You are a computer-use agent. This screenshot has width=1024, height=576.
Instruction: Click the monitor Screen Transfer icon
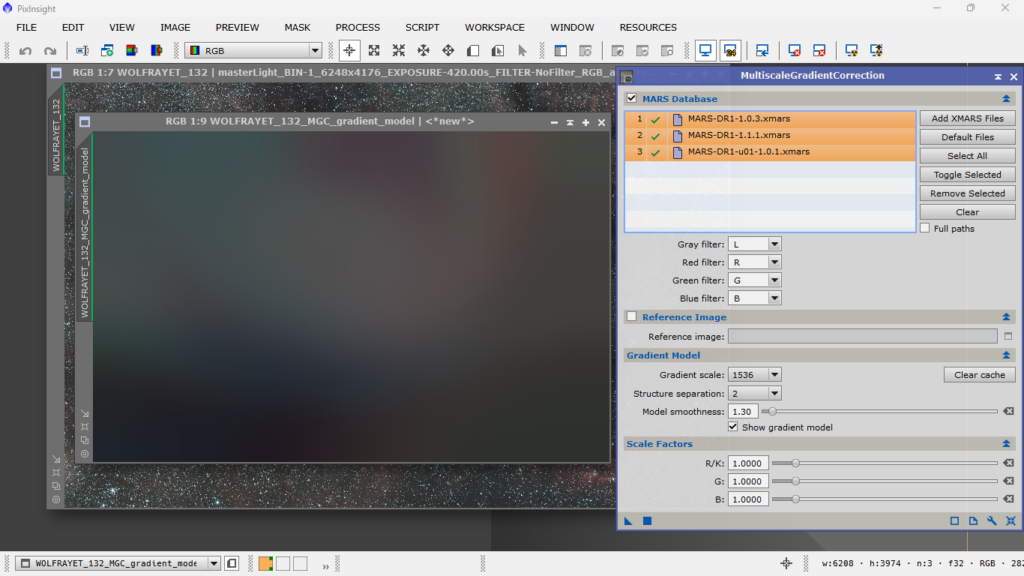click(x=705, y=50)
